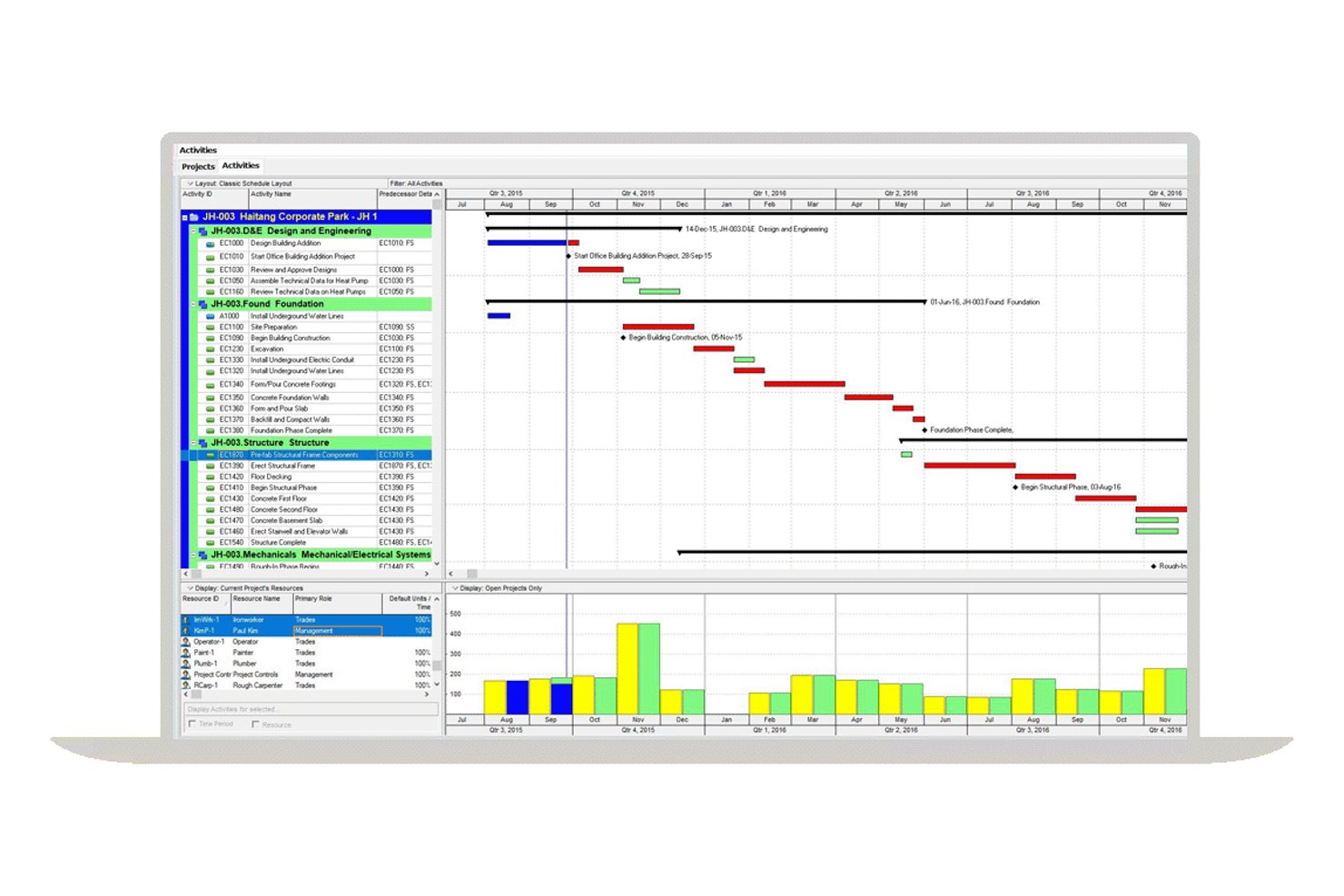The height and width of the screenshot is (896, 1344).
Task: Click the resource icon for RCarp-1
Action: point(186,685)
